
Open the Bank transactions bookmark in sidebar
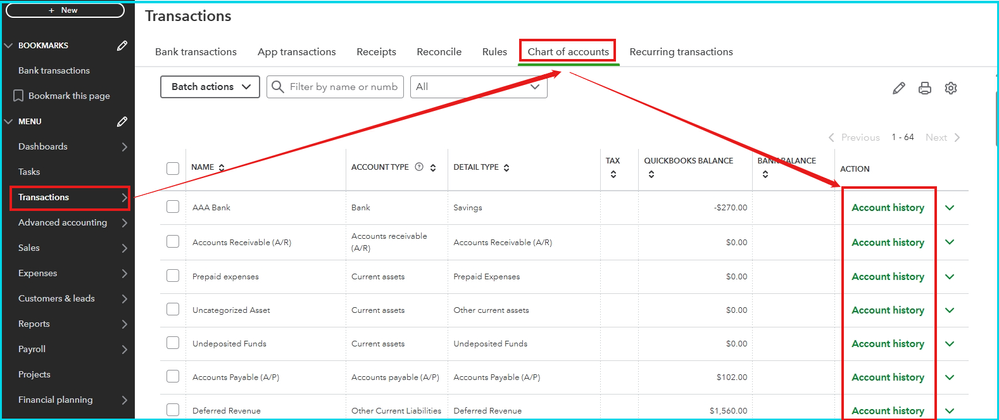[54, 71]
